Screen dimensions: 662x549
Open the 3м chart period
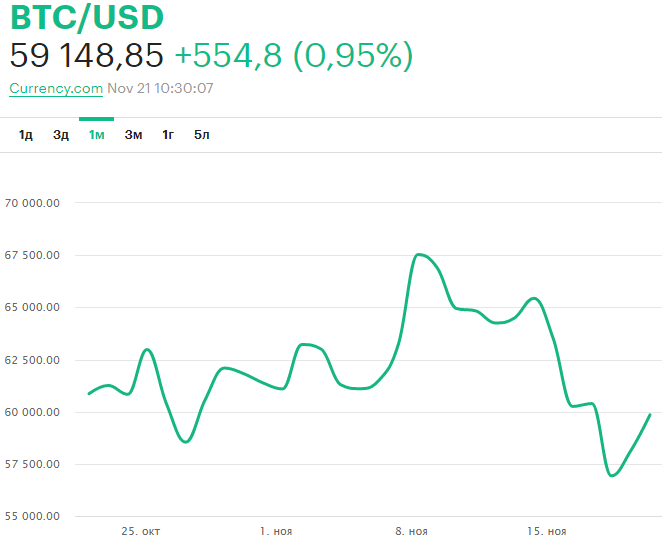tap(133, 135)
